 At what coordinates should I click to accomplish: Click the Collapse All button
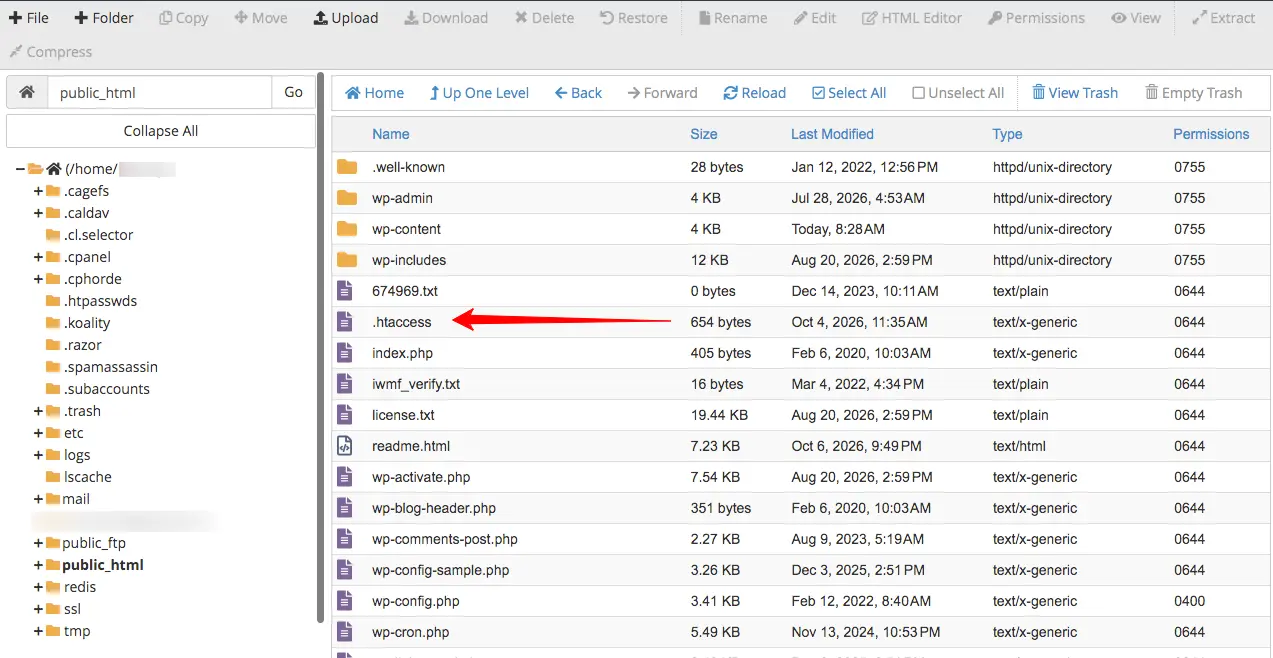point(160,131)
